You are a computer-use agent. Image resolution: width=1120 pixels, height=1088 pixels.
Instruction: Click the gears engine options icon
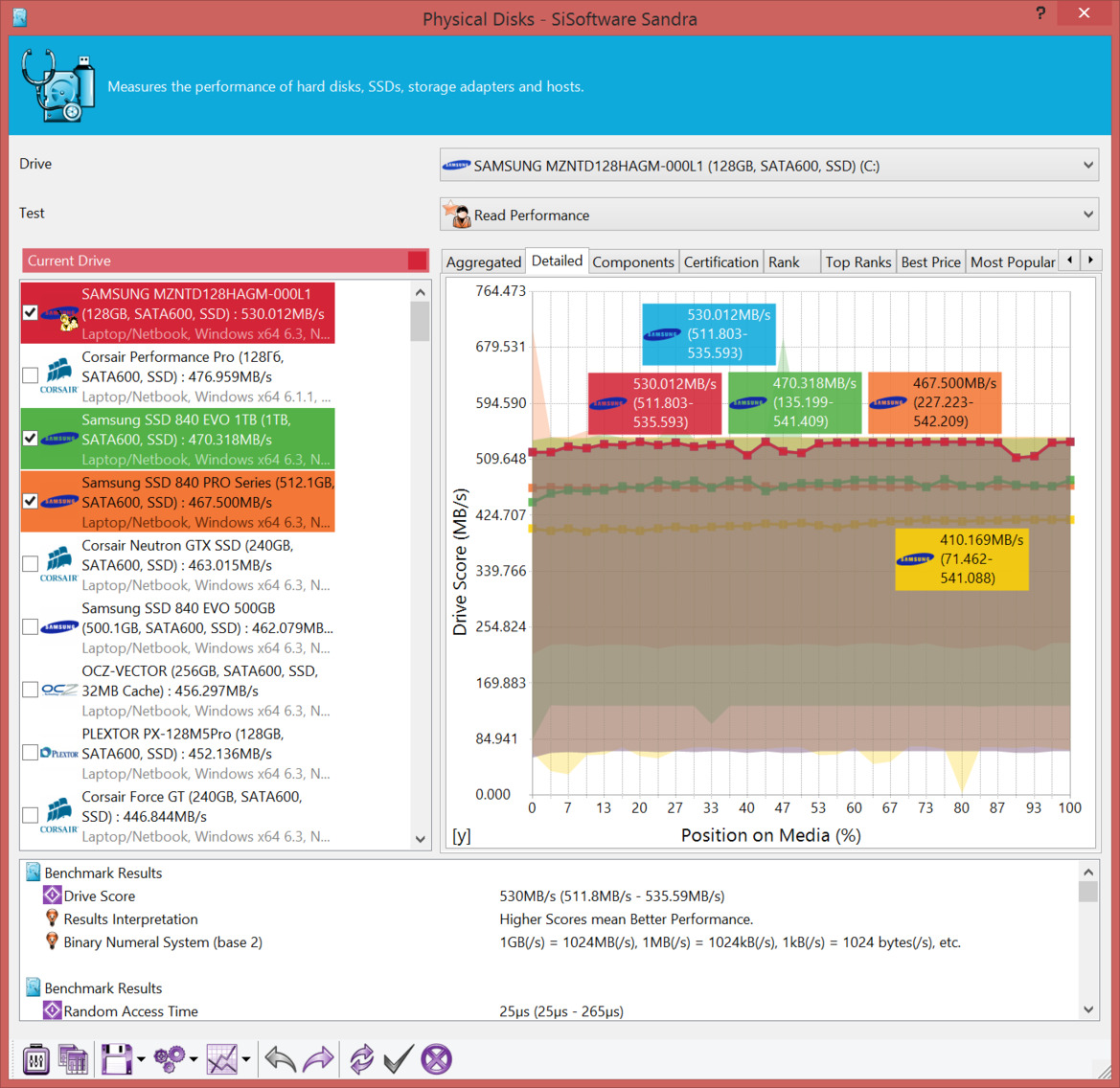point(170,1058)
